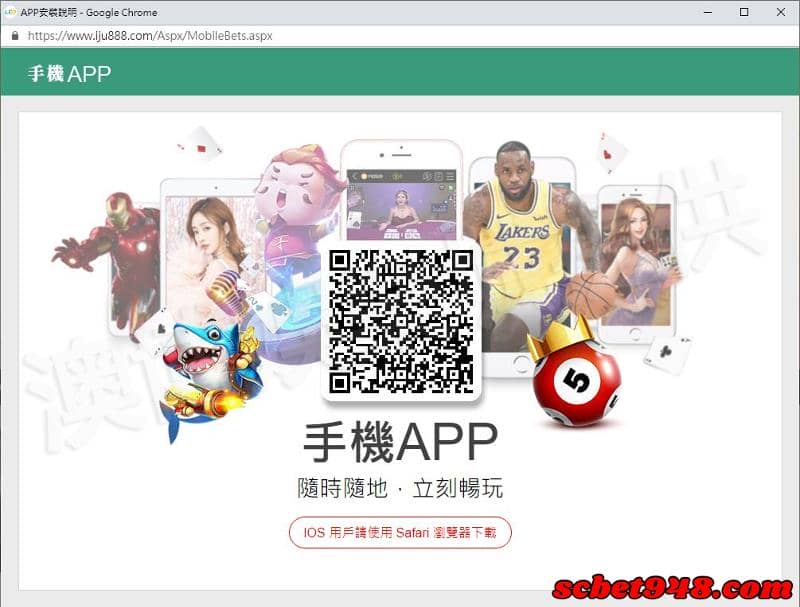Click the center phone showing live dealer
The height and width of the screenshot is (607, 800).
tap(401, 191)
